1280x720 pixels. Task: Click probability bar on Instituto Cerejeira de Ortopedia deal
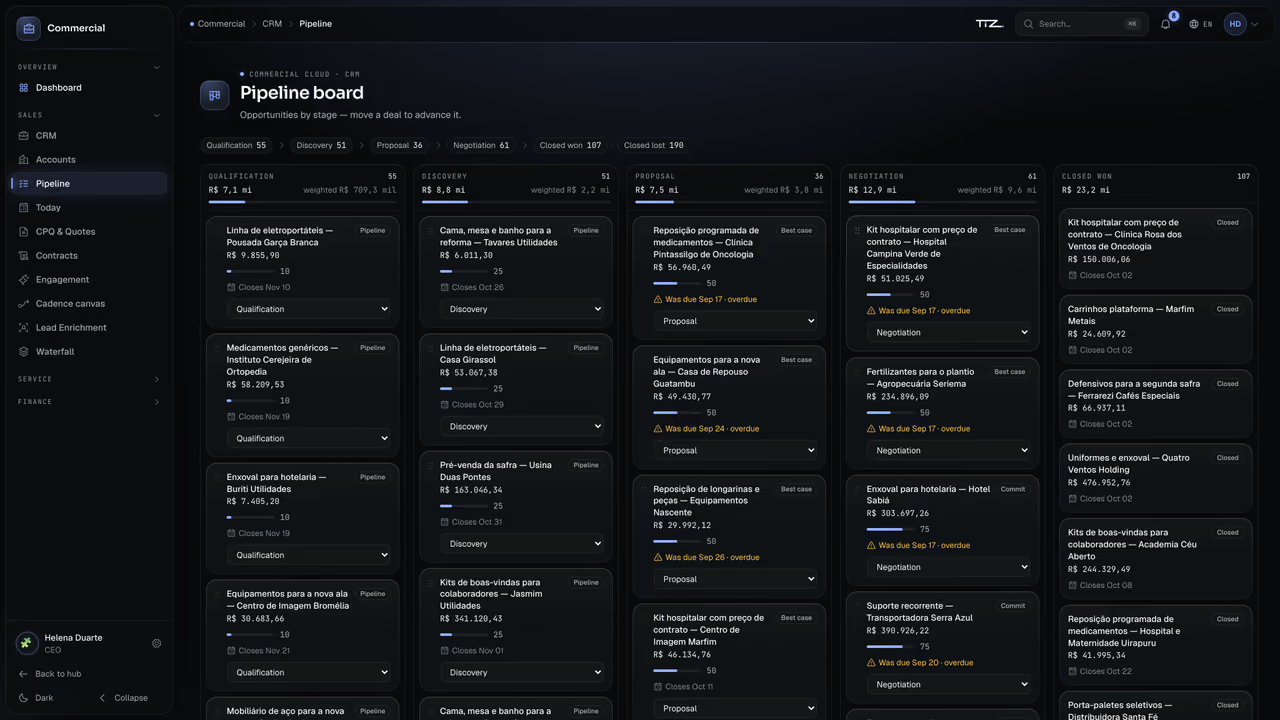pyautogui.click(x=250, y=401)
